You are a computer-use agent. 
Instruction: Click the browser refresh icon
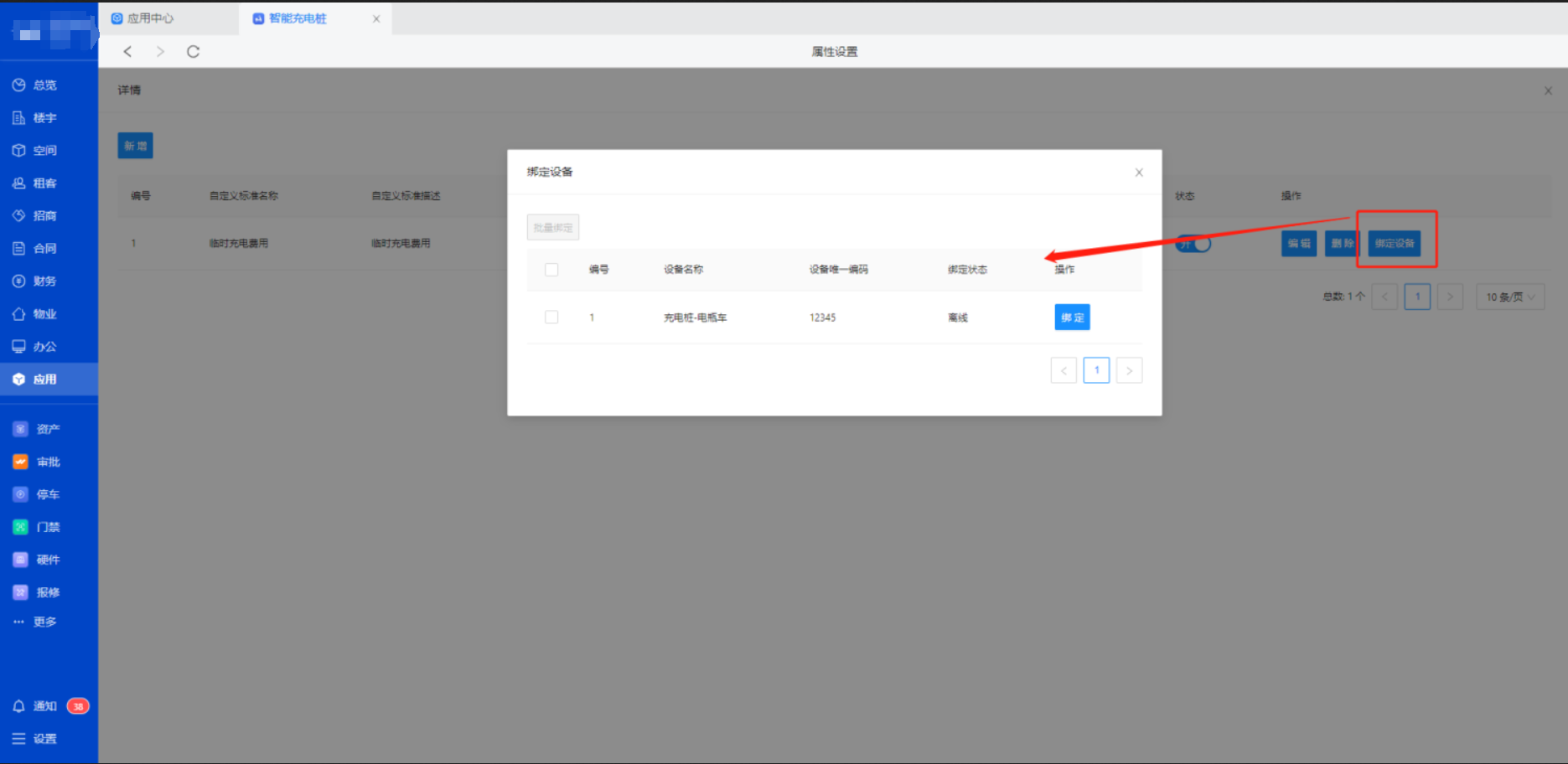193,52
